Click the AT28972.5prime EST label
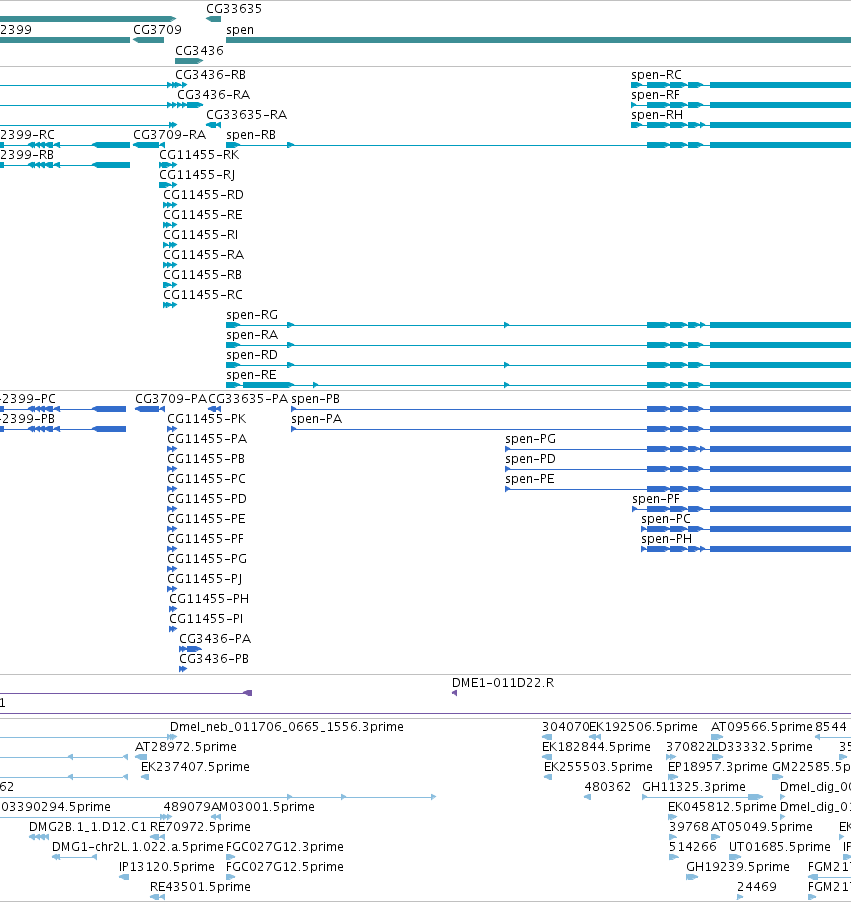Viewport: 851px width, 902px height. (x=186, y=747)
